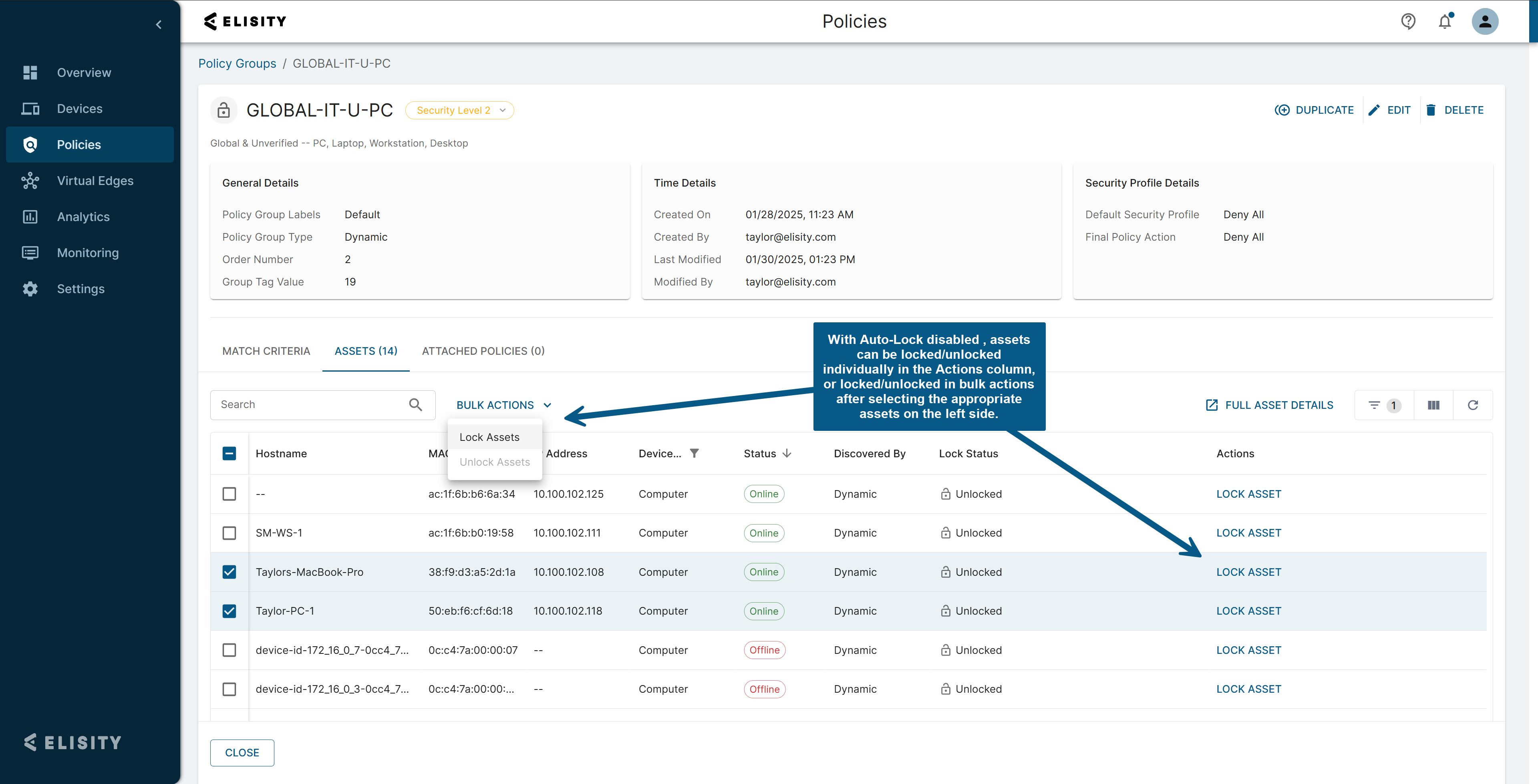
Task: Switch to the Match Criteria tab
Action: [x=266, y=351]
